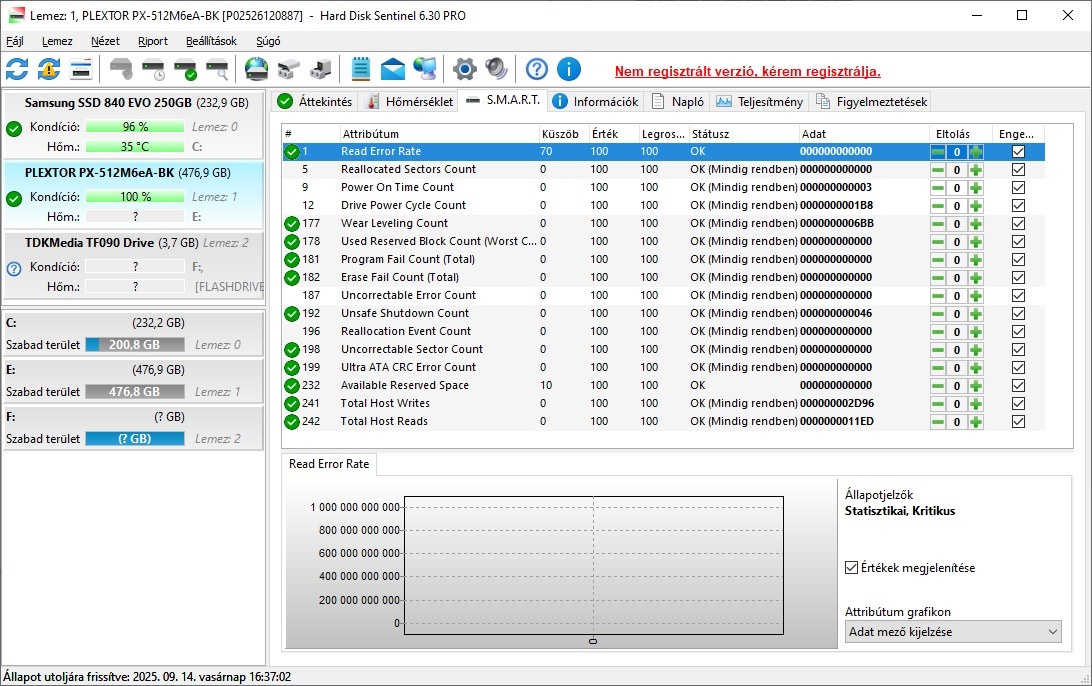Open the Riport menu
This screenshot has height=686, width=1092.
click(x=153, y=41)
